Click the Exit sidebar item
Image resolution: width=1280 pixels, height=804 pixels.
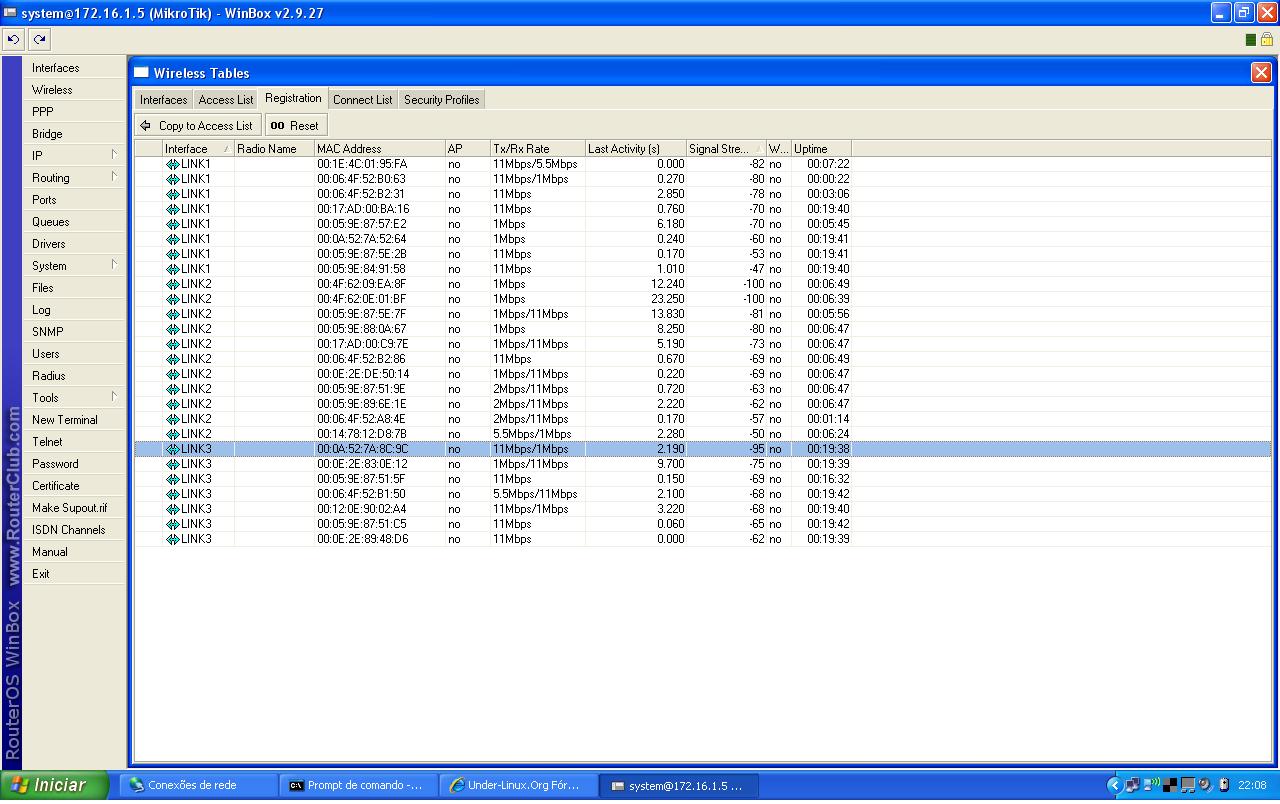75,574
